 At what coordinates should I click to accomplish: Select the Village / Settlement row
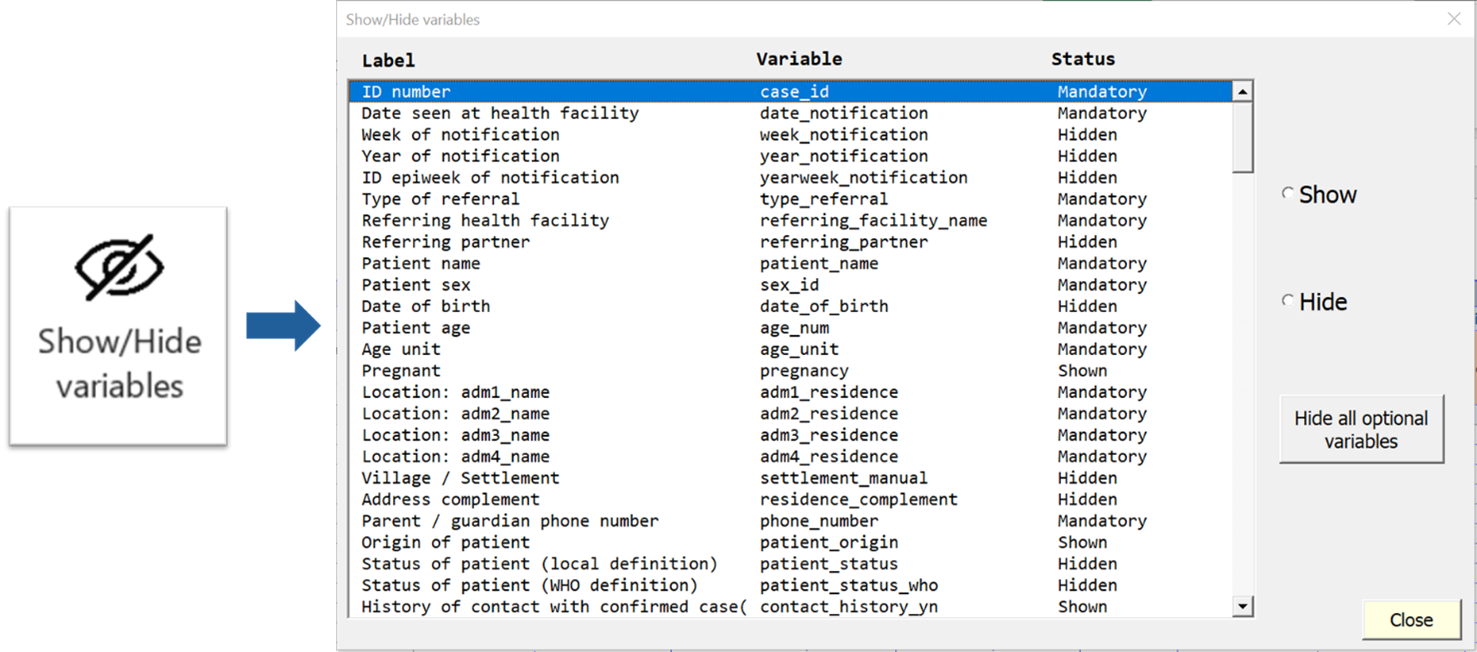pos(791,478)
